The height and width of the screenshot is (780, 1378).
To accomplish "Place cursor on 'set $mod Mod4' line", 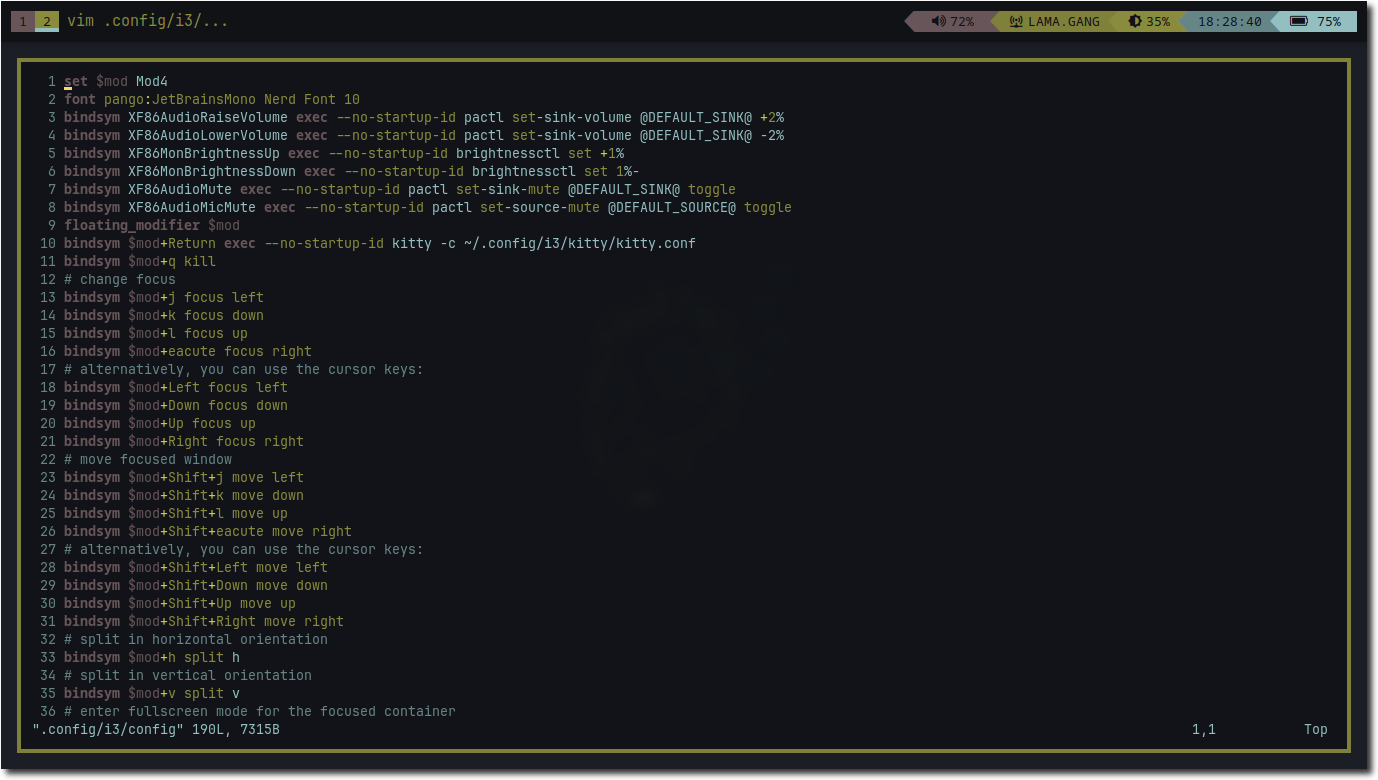I will click(x=116, y=81).
